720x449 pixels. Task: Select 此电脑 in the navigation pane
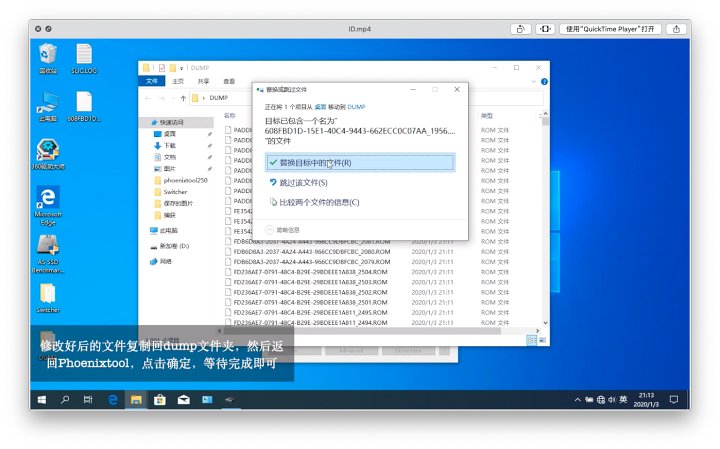pyautogui.click(x=170, y=229)
